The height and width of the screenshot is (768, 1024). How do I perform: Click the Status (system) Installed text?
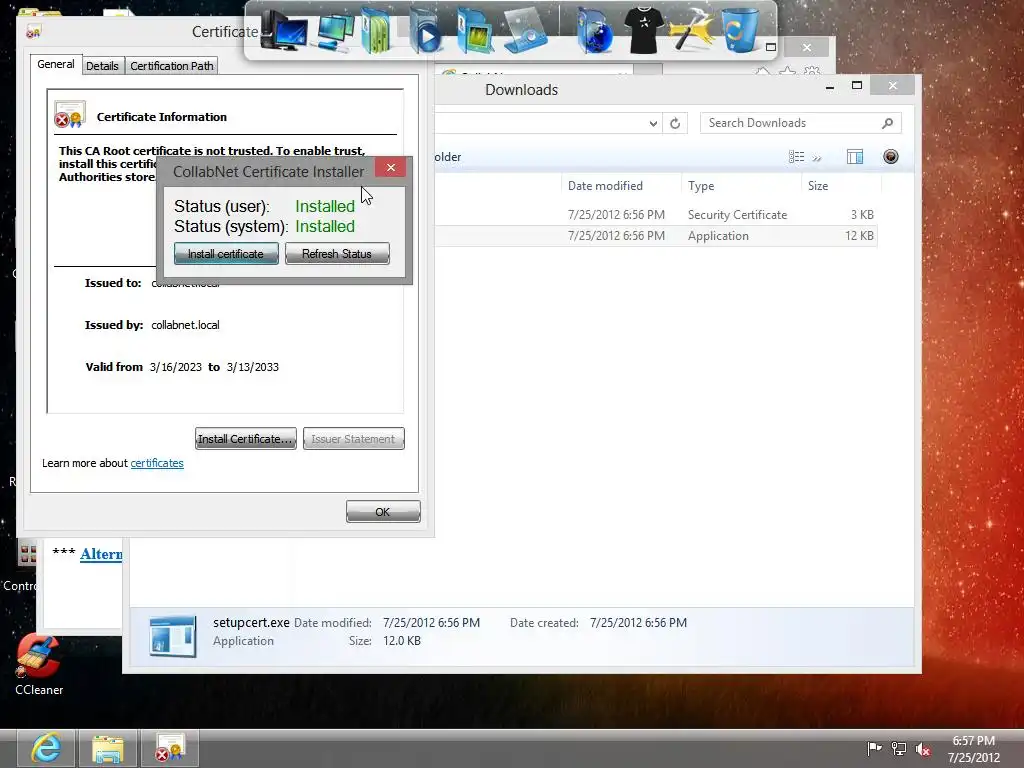325,227
